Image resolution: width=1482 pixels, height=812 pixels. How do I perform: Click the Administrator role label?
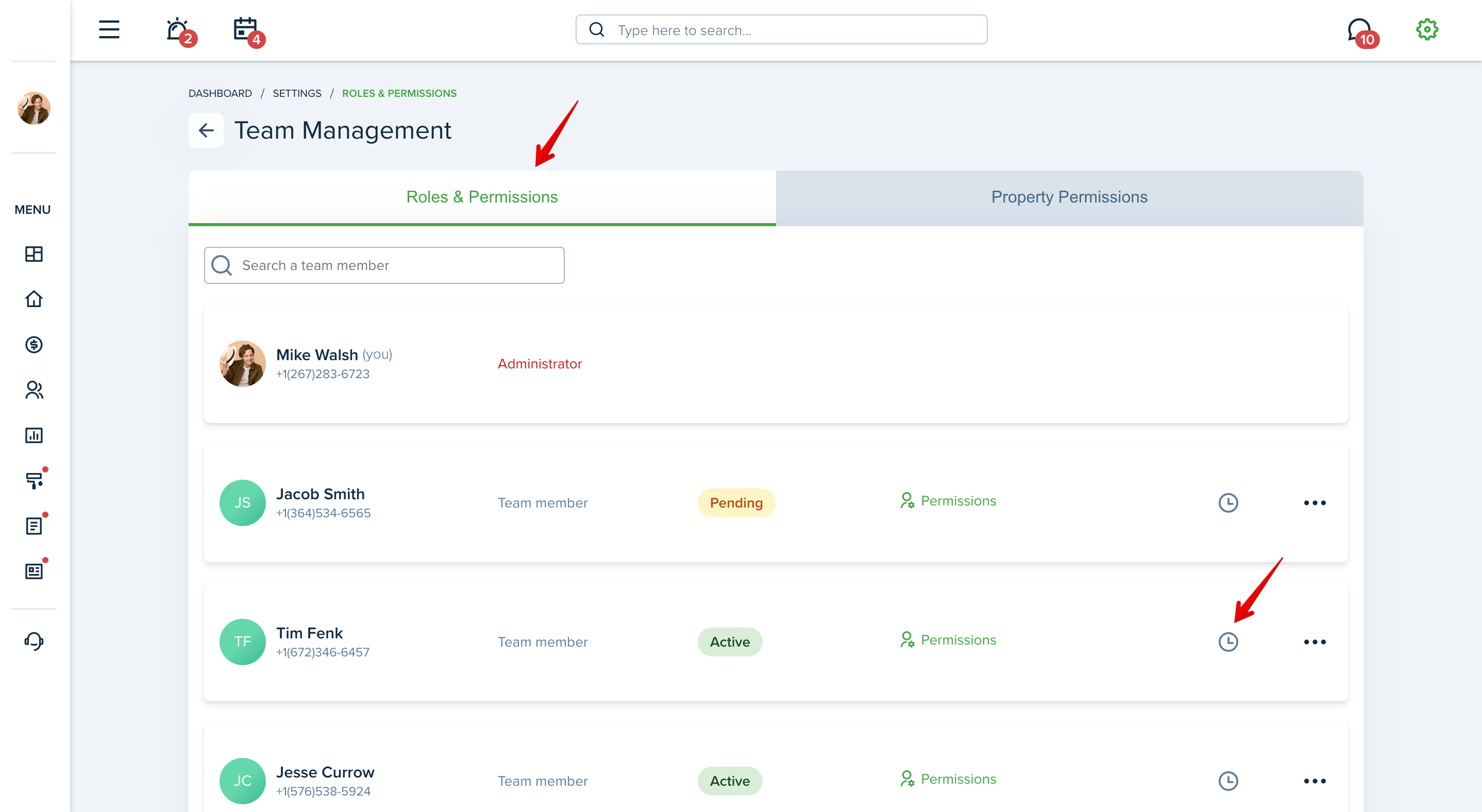click(540, 363)
